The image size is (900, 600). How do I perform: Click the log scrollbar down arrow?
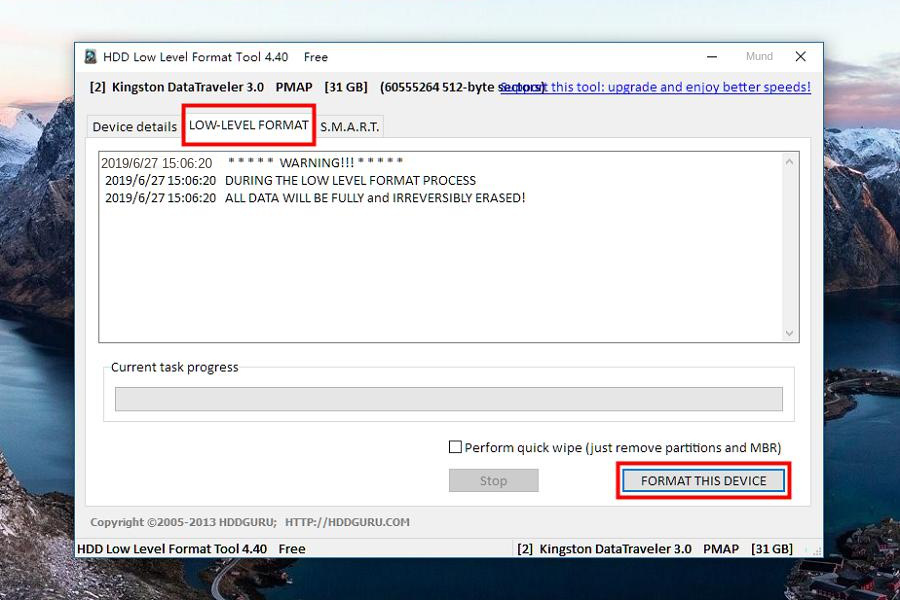789,333
